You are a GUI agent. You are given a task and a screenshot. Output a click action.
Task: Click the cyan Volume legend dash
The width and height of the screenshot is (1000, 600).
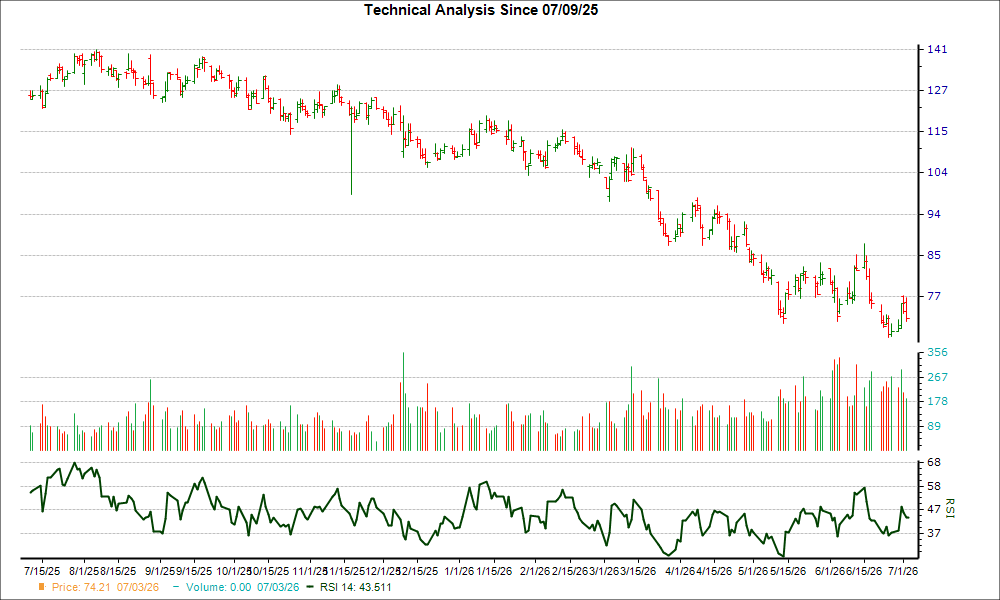176,587
